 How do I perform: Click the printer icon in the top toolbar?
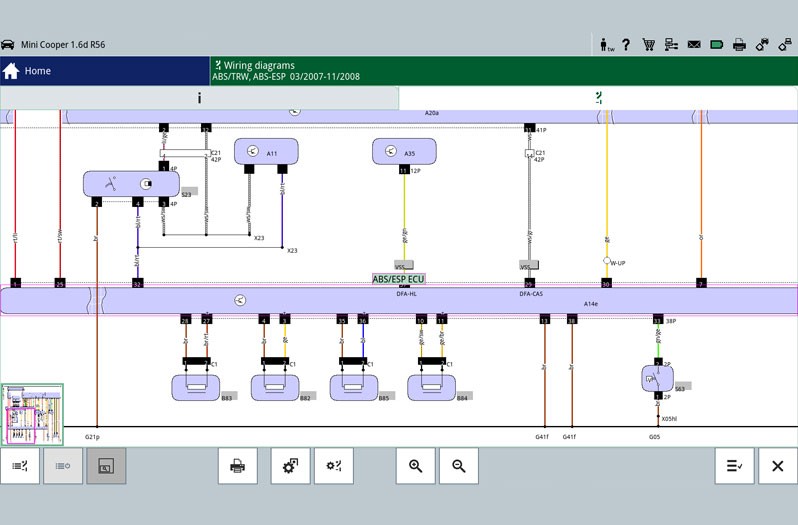739,45
